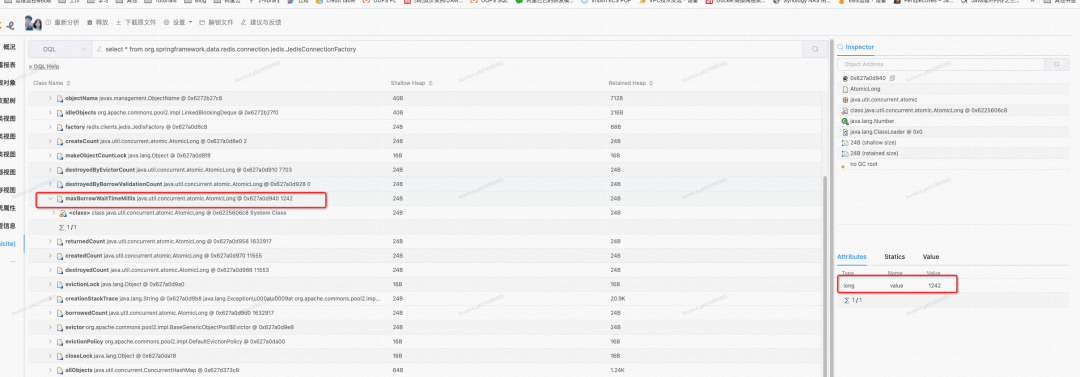
Task: Open the OQL query type dropdown
Action: [60, 50]
